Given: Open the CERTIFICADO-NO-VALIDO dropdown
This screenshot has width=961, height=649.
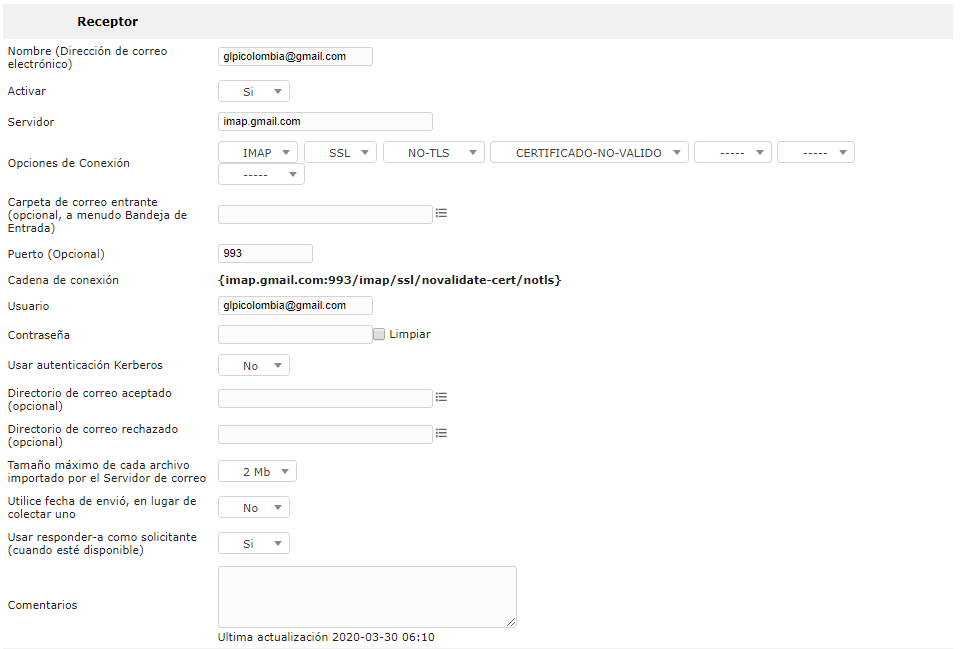Looking at the screenshot, I should 590,153.
